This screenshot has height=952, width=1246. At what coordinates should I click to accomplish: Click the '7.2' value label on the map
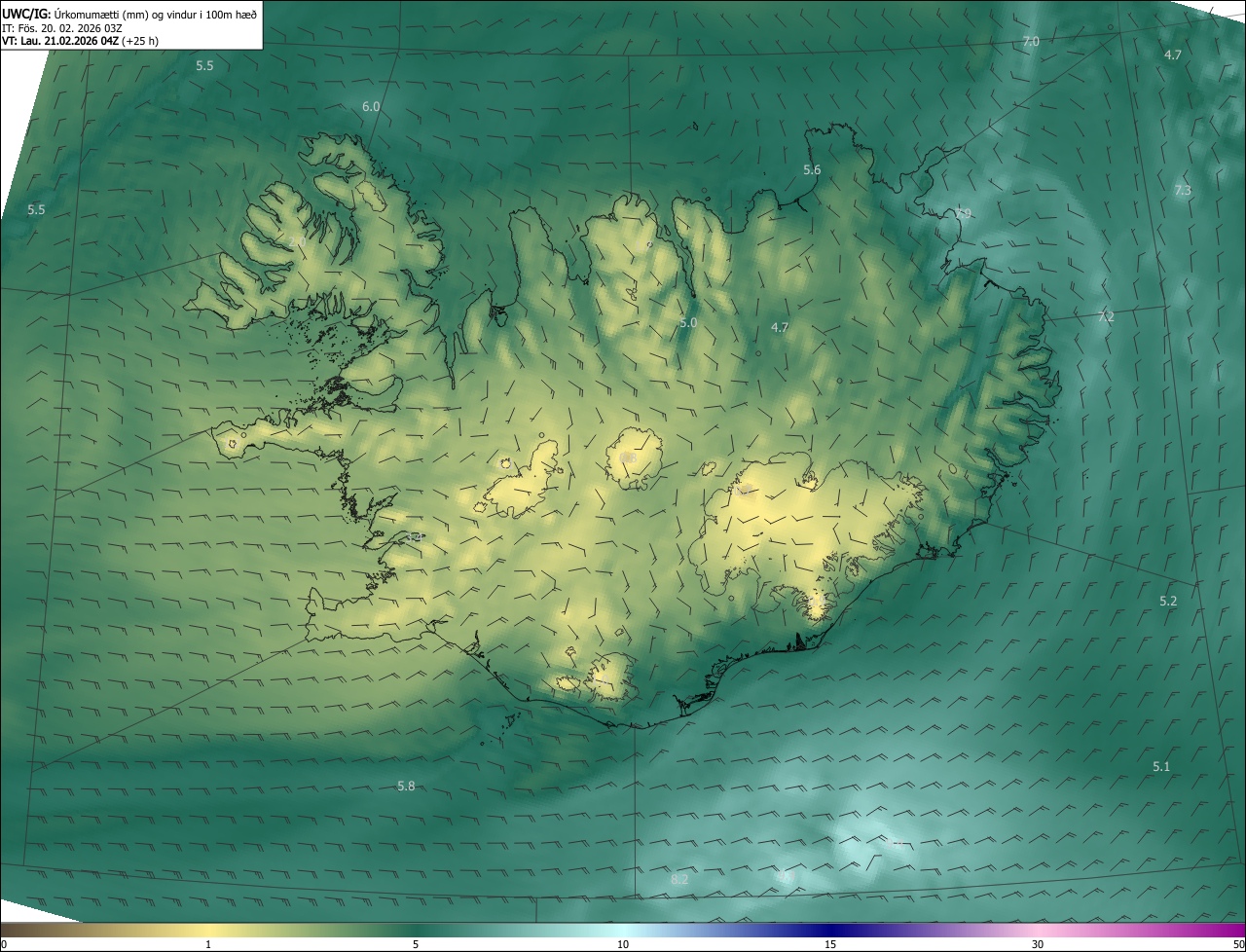tap(1106, 317)
